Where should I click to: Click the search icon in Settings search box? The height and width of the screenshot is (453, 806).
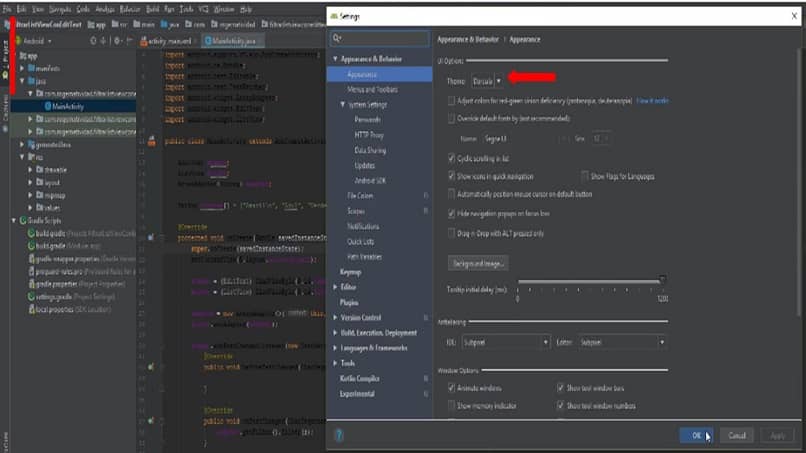coord(336,38)
